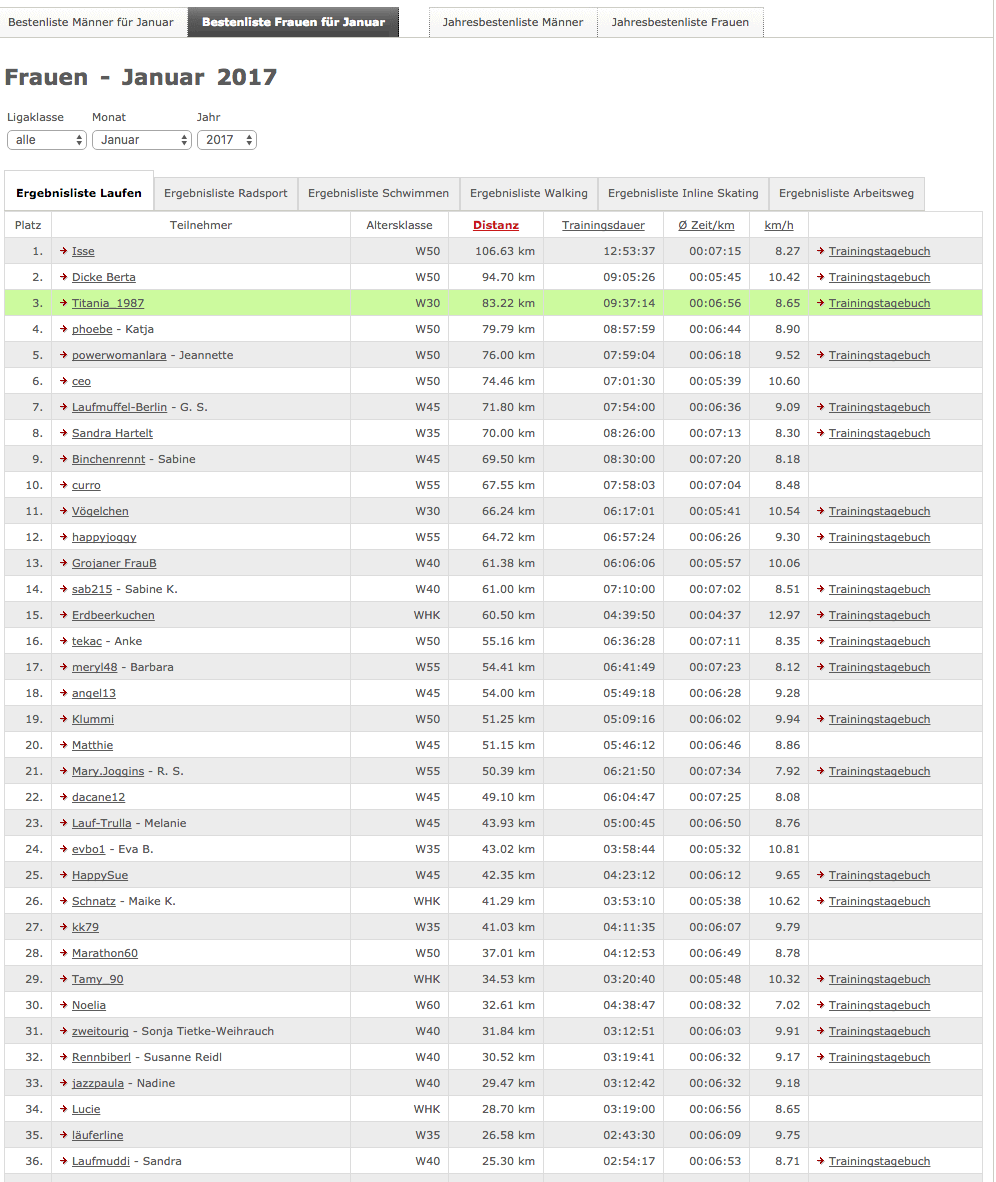The height and width of the screenshot is (1182, 996).
Task: Click the red arrow icon beside Isse
Action: [64, 251]
